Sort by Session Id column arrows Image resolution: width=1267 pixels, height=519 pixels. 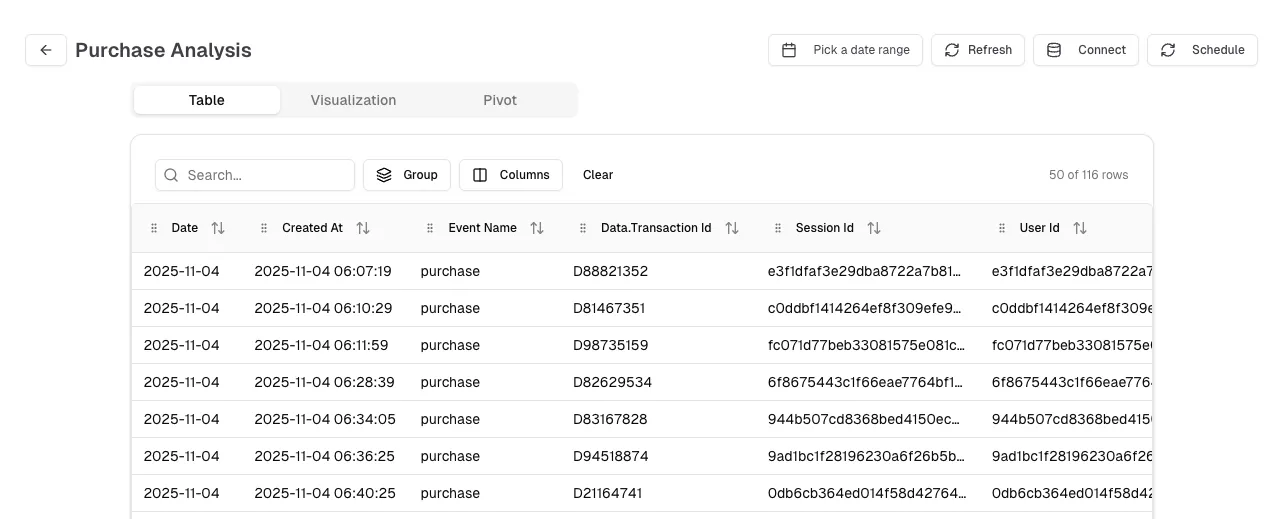(x=874, y=228)
